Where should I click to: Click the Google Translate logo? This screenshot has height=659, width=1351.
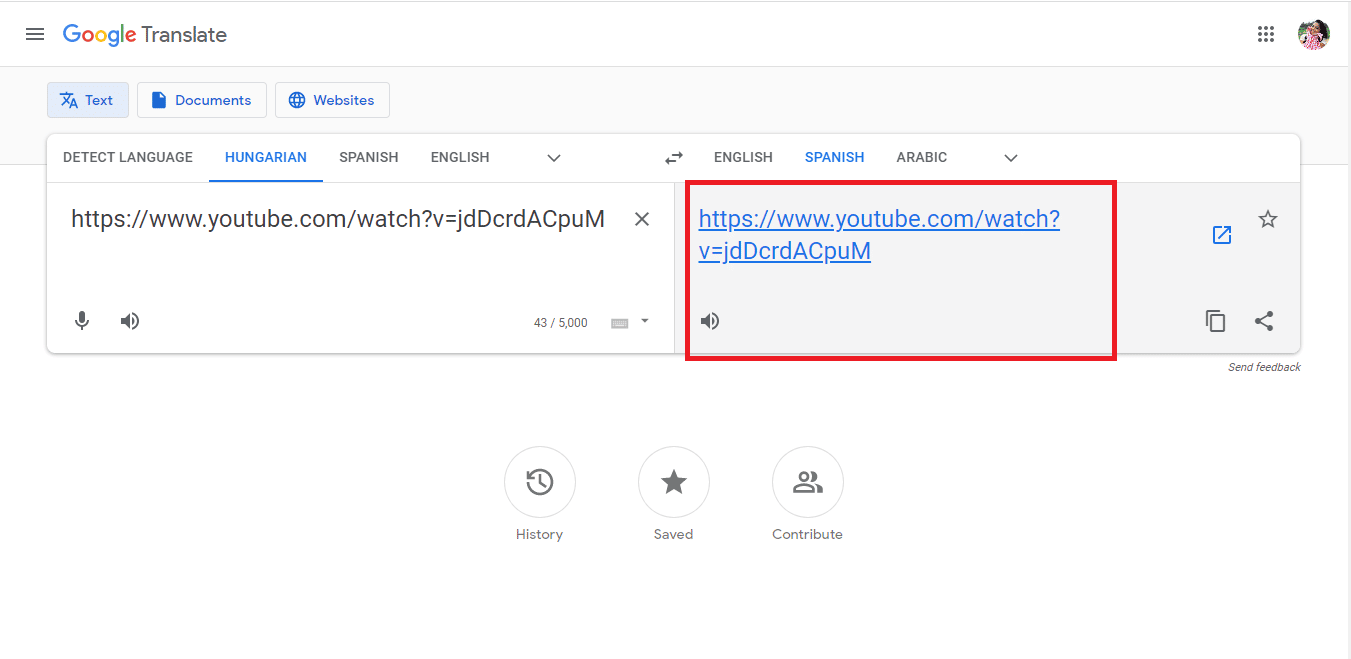[x=145, y=34]
